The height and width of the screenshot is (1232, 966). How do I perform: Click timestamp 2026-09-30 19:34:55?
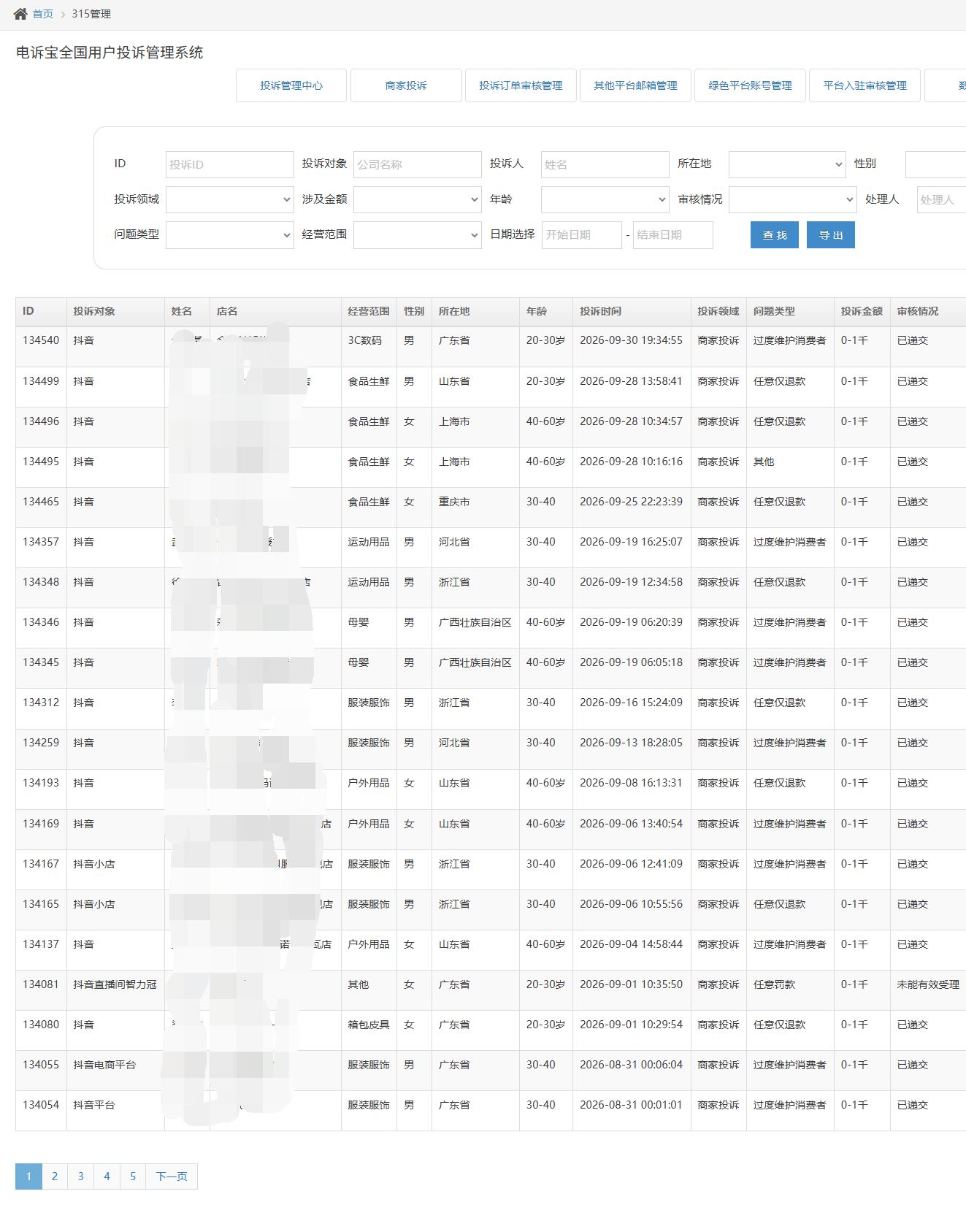632,340
